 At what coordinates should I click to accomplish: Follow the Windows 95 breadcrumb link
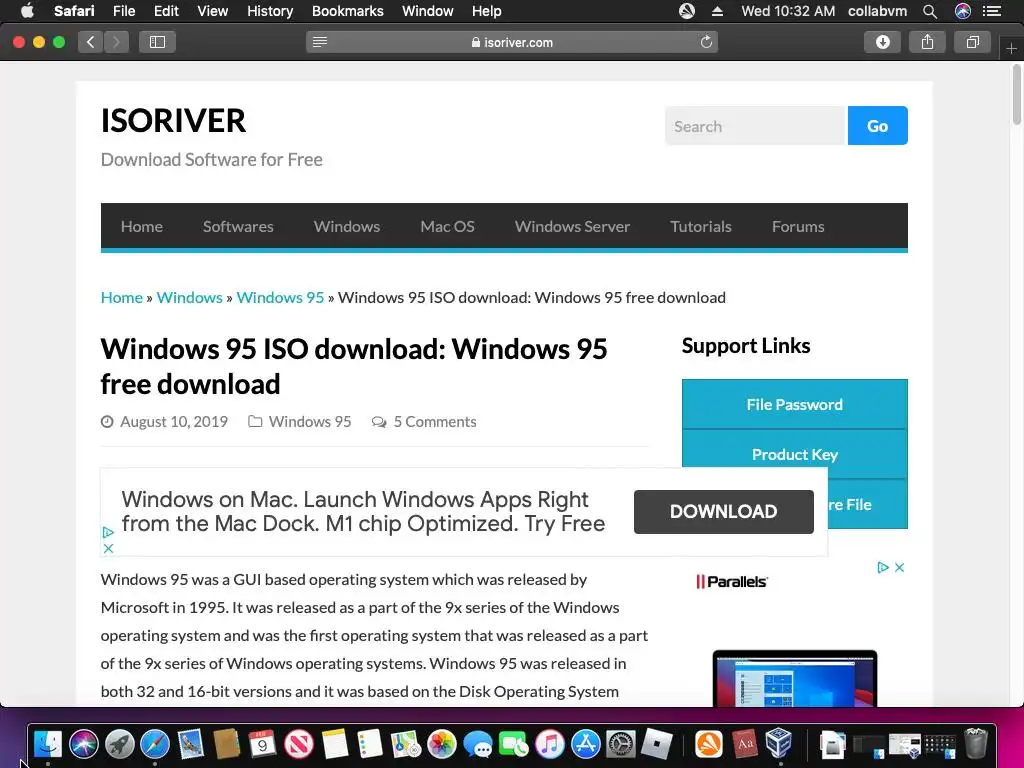tap(280, 298)
